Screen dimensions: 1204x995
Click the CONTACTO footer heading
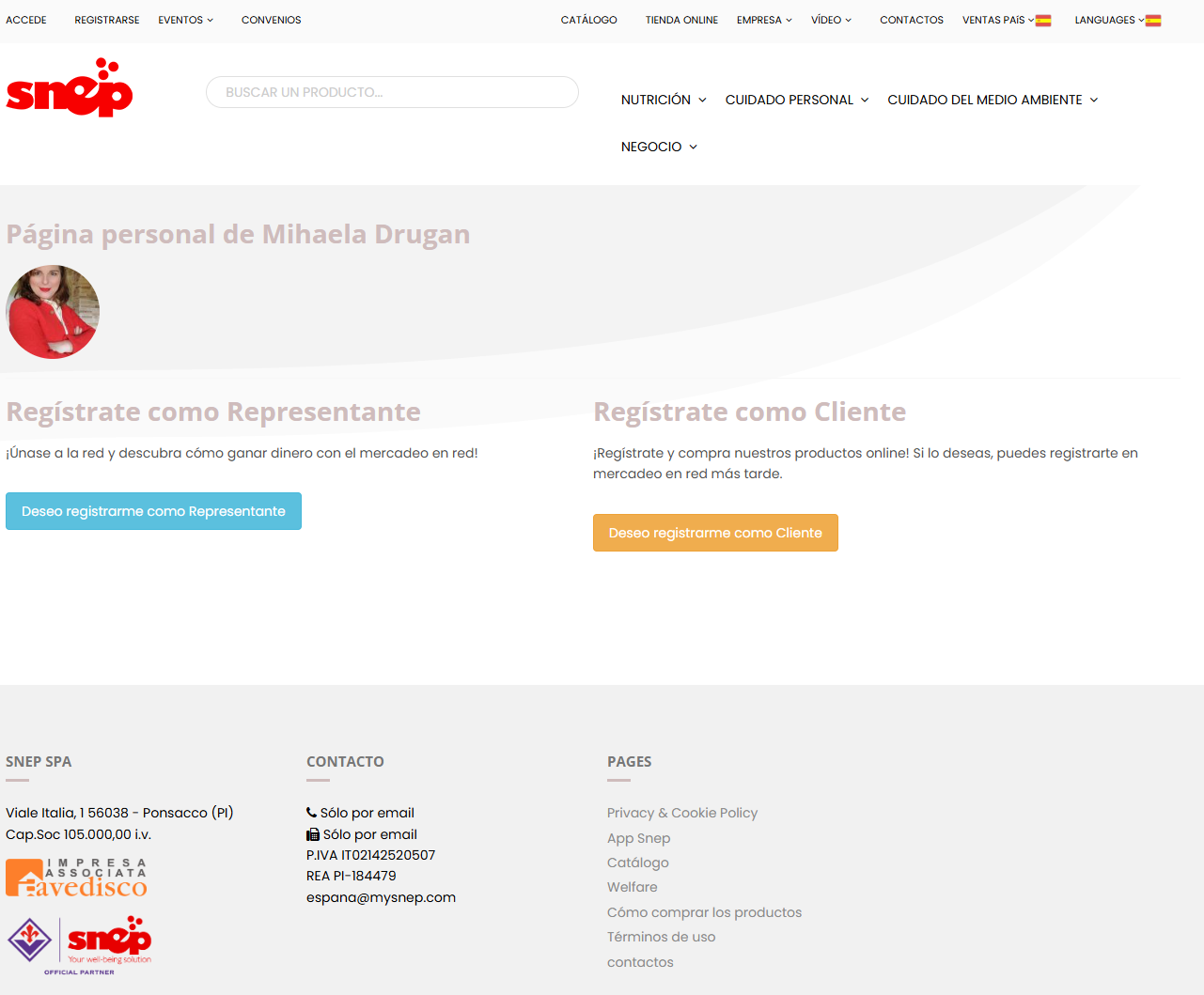pyautogui.click(x=345, y=762)
